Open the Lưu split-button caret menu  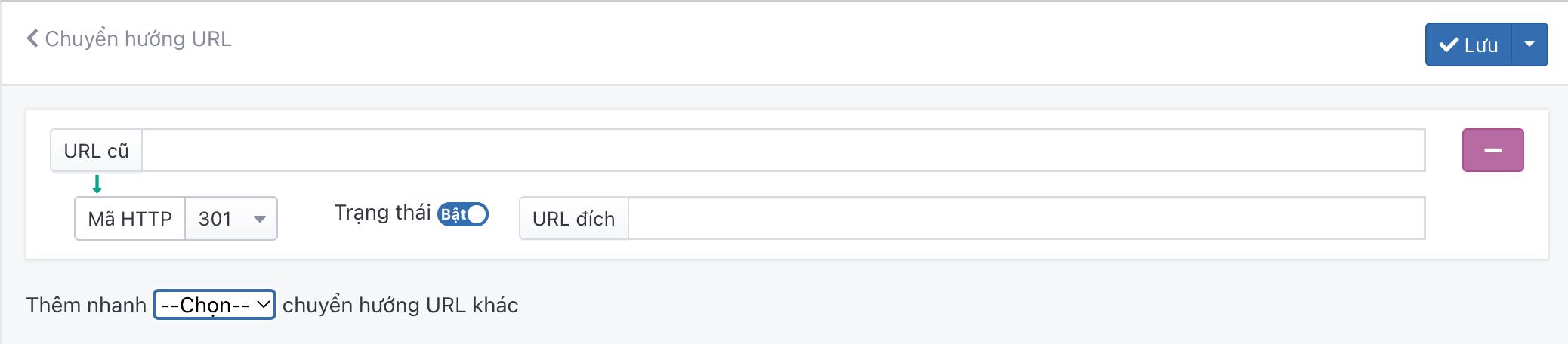tap(1529, 45)
